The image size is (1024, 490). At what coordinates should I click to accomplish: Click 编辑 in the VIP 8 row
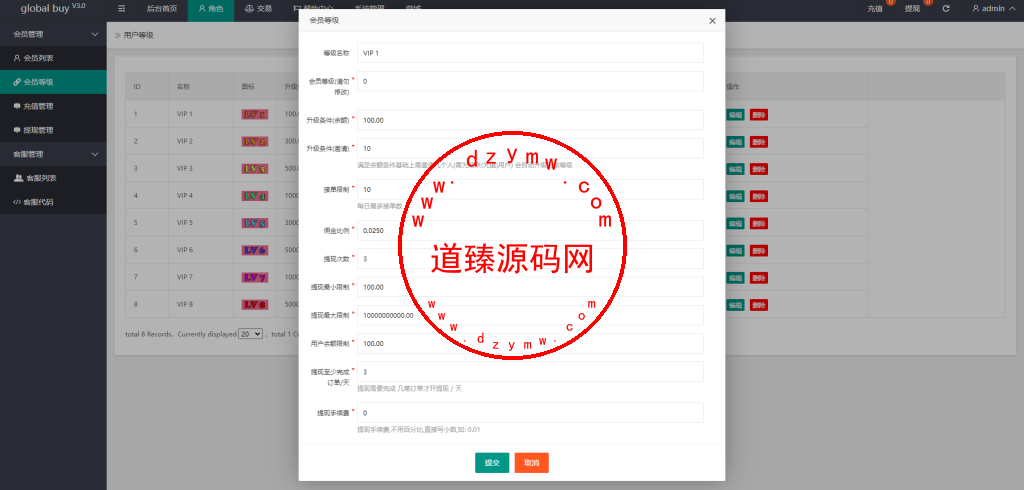[735, 305]
